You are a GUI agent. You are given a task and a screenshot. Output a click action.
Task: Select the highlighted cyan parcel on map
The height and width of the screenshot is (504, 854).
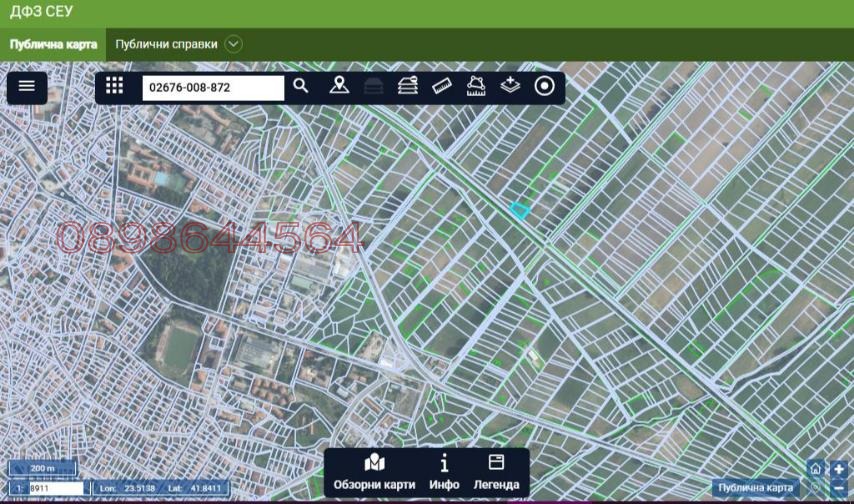[x=519, y=210]
